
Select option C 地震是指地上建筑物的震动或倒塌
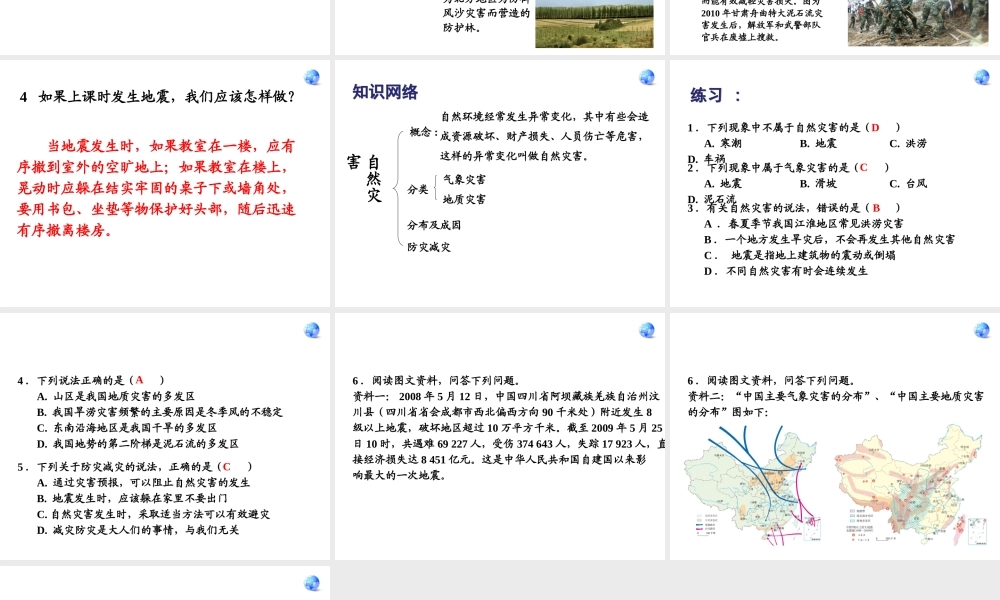pos(800,255)
